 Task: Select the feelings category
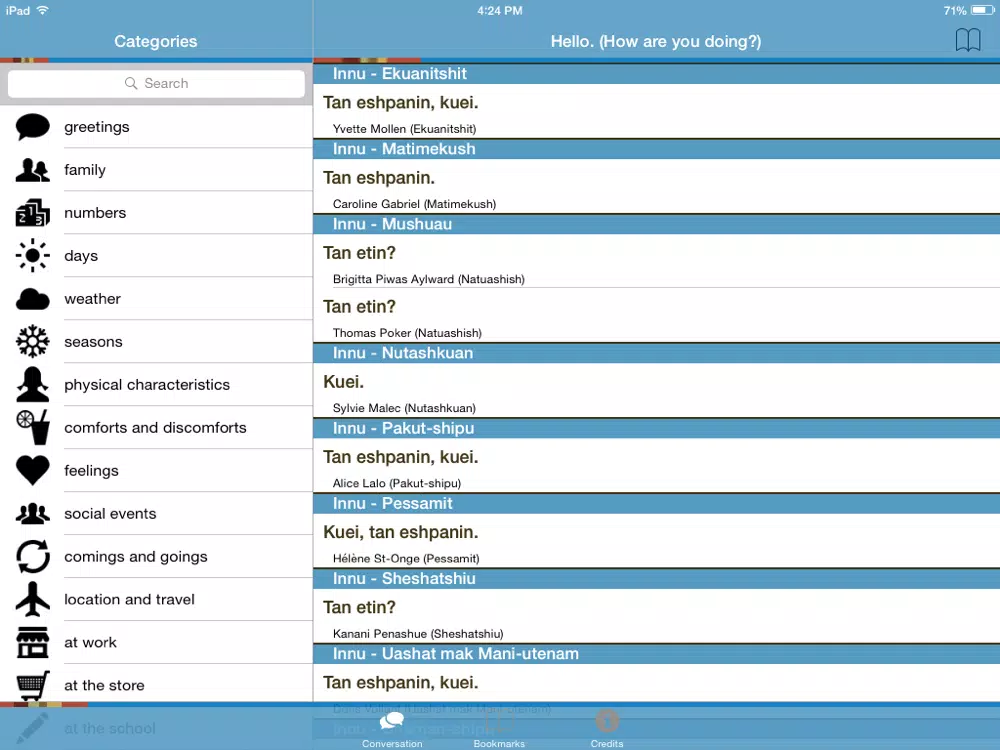point(156,471)
